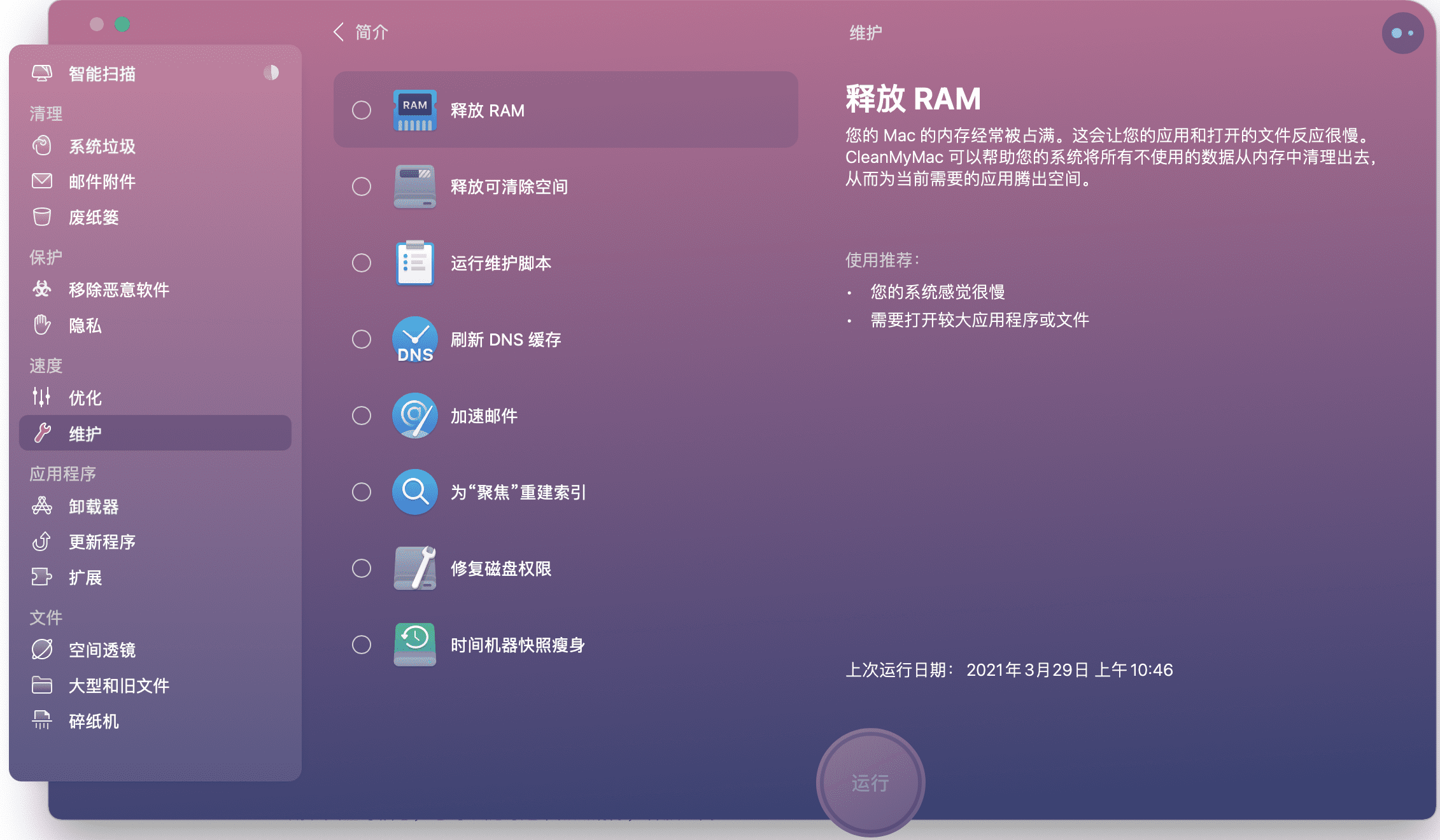This screenshot has width=1440, height=840.
Task: Click the Spotlight reindex magnifier icon
Action: coord(415,492)
